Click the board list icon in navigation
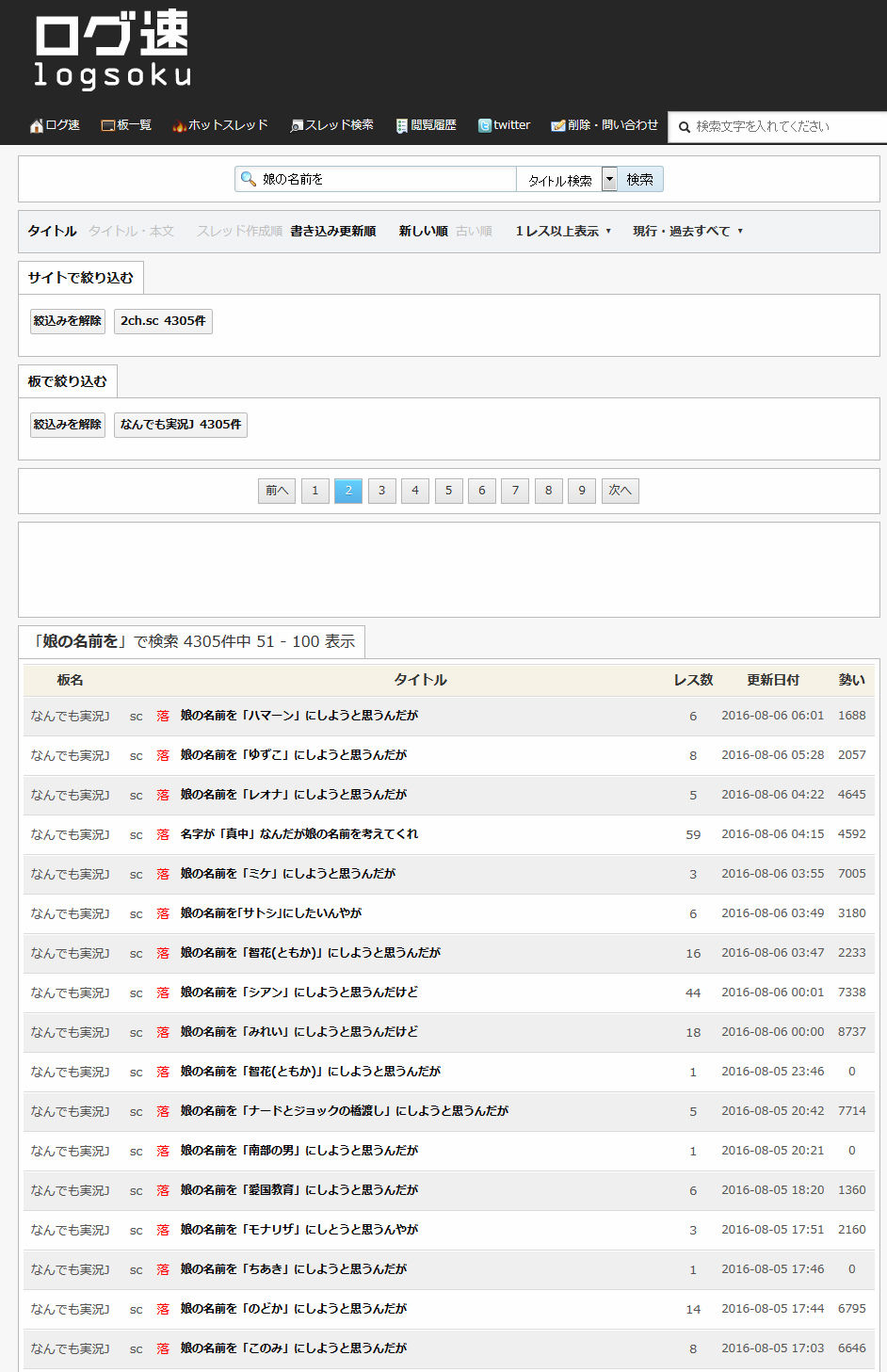 click(107, 126)
